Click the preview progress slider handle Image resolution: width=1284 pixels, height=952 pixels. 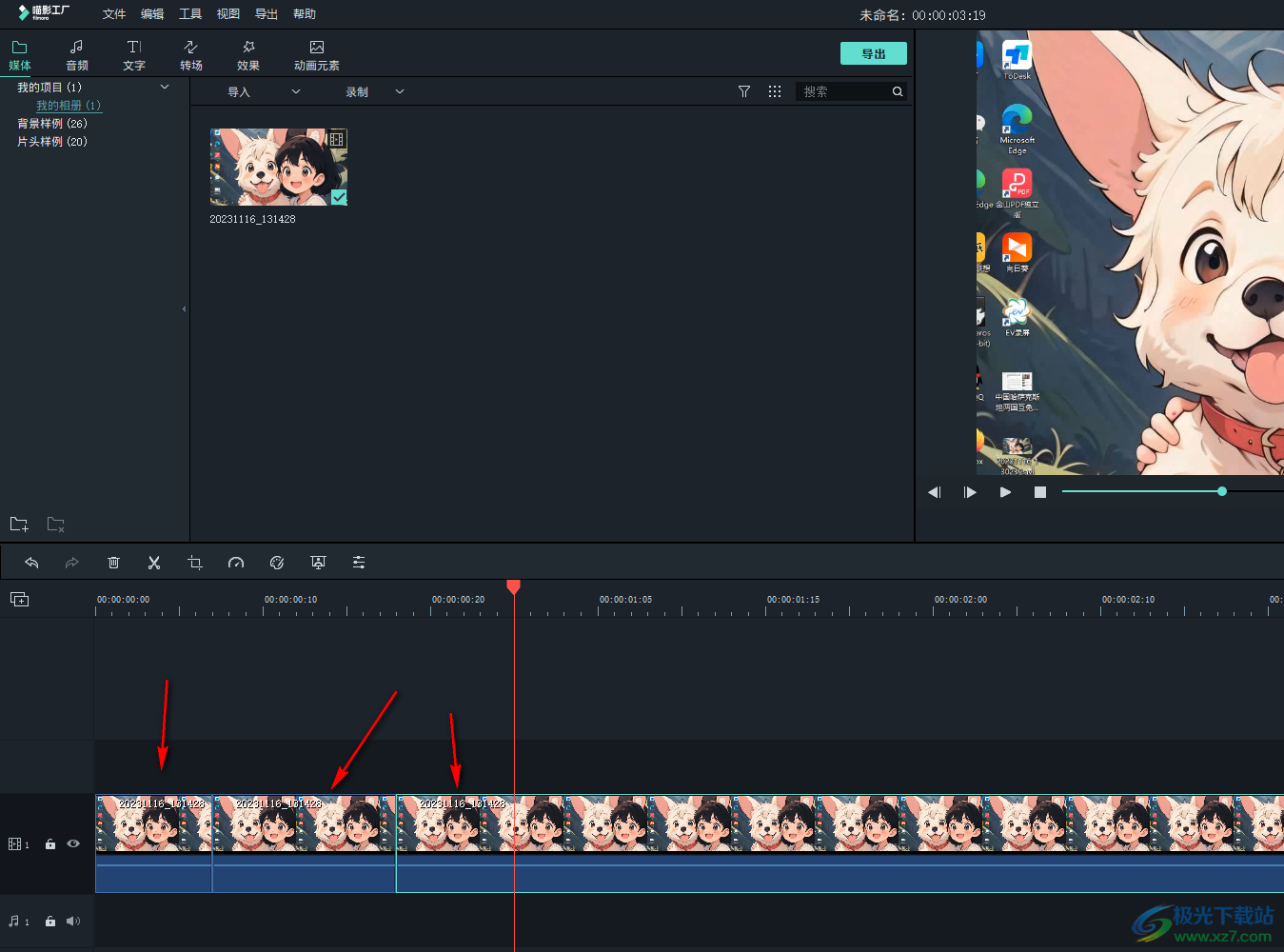pyautogui.click(x=1222, y=491)
